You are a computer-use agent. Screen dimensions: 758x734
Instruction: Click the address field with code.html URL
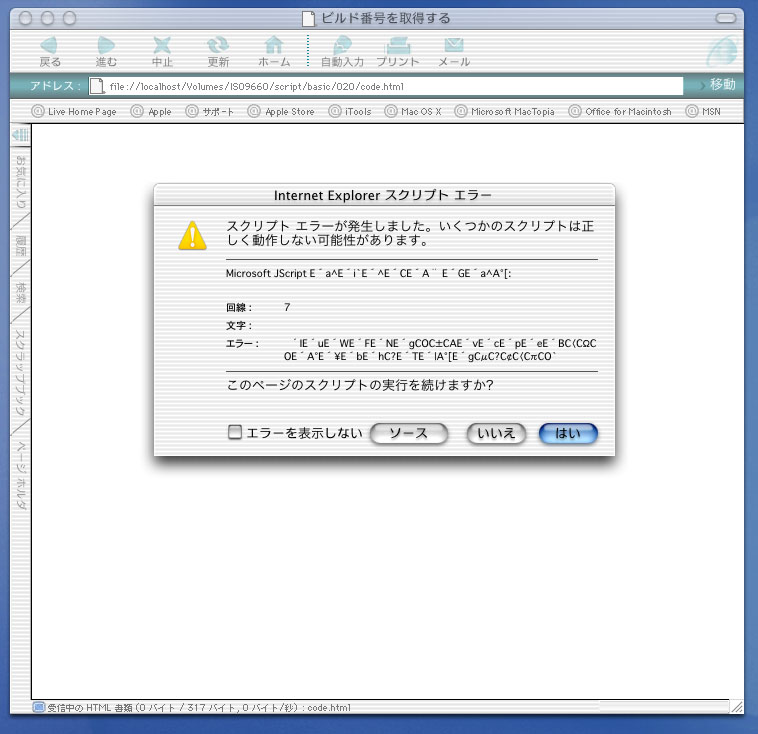[386, 87]
